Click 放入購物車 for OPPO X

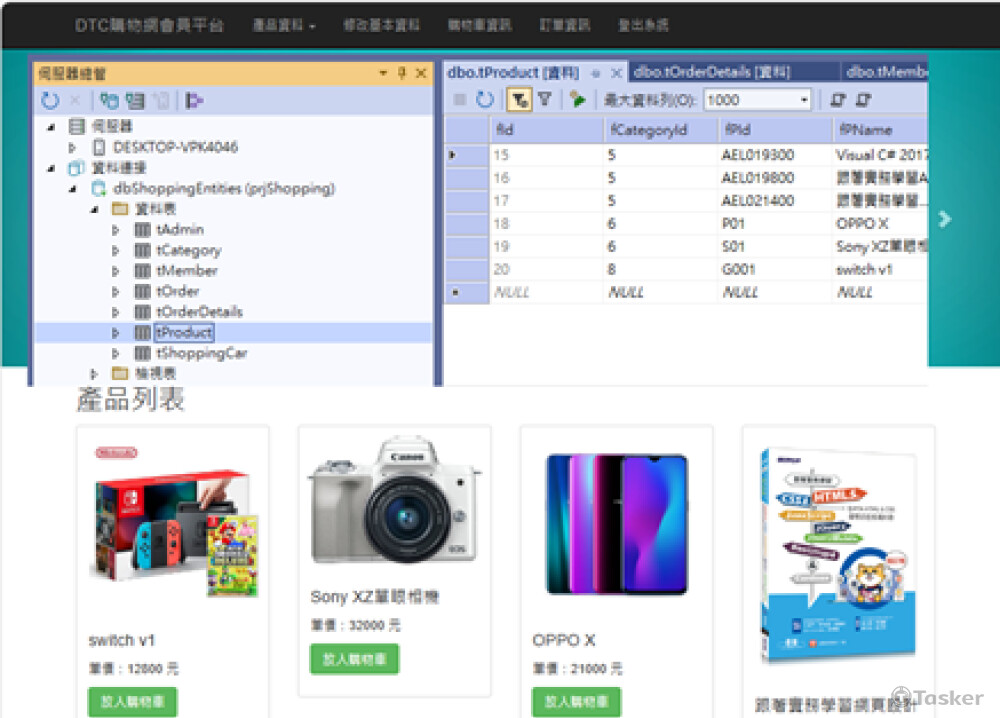tap(575, 702)
